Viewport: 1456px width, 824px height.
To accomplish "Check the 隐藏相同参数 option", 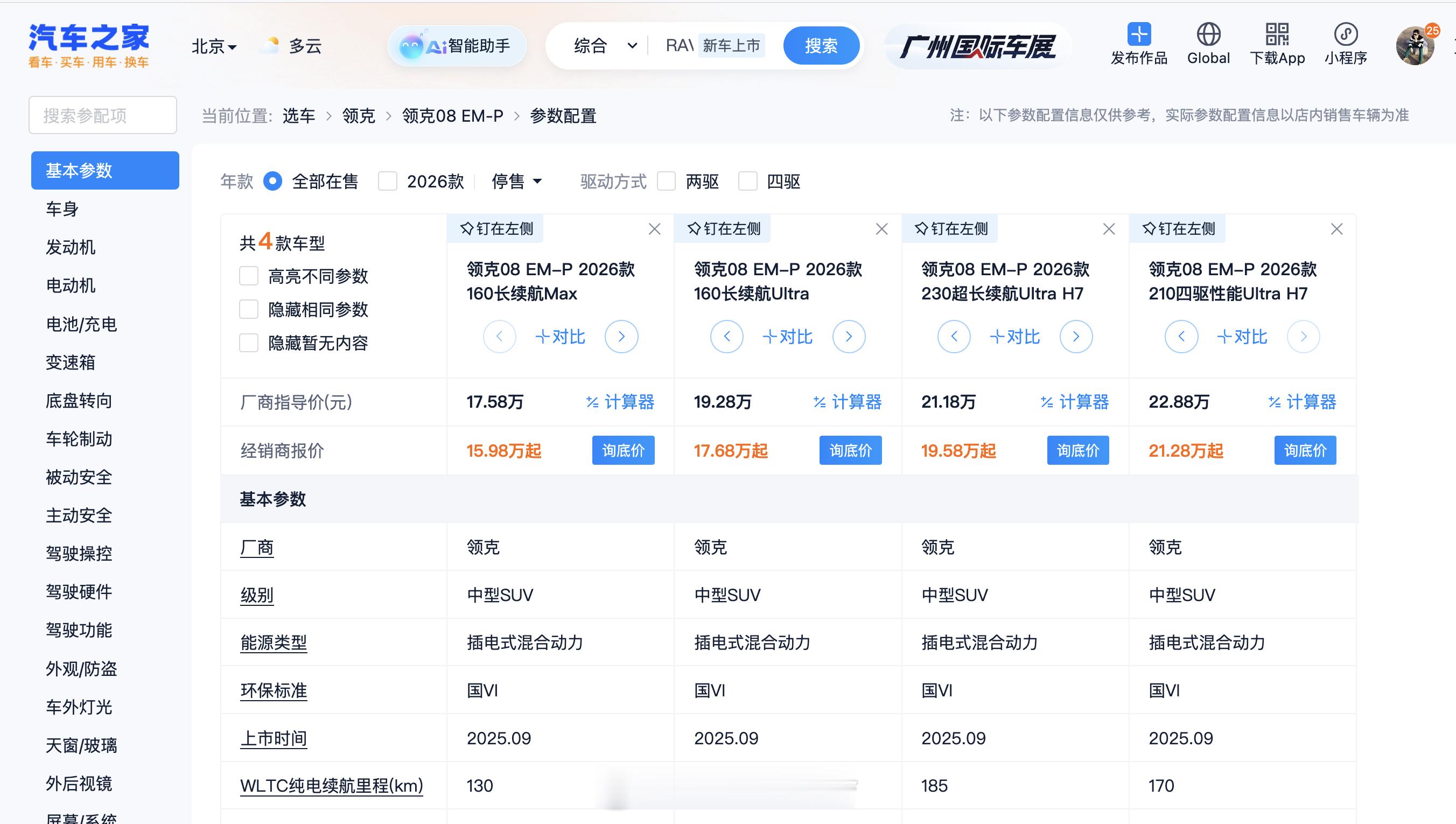I will coord(249,310).
